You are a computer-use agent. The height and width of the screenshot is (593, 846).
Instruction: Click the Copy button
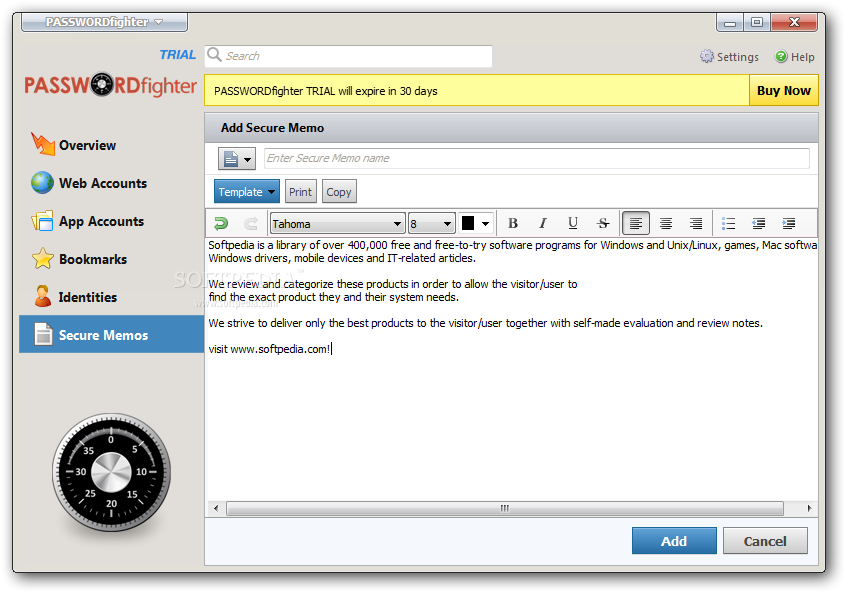click(x=339, y=192)
